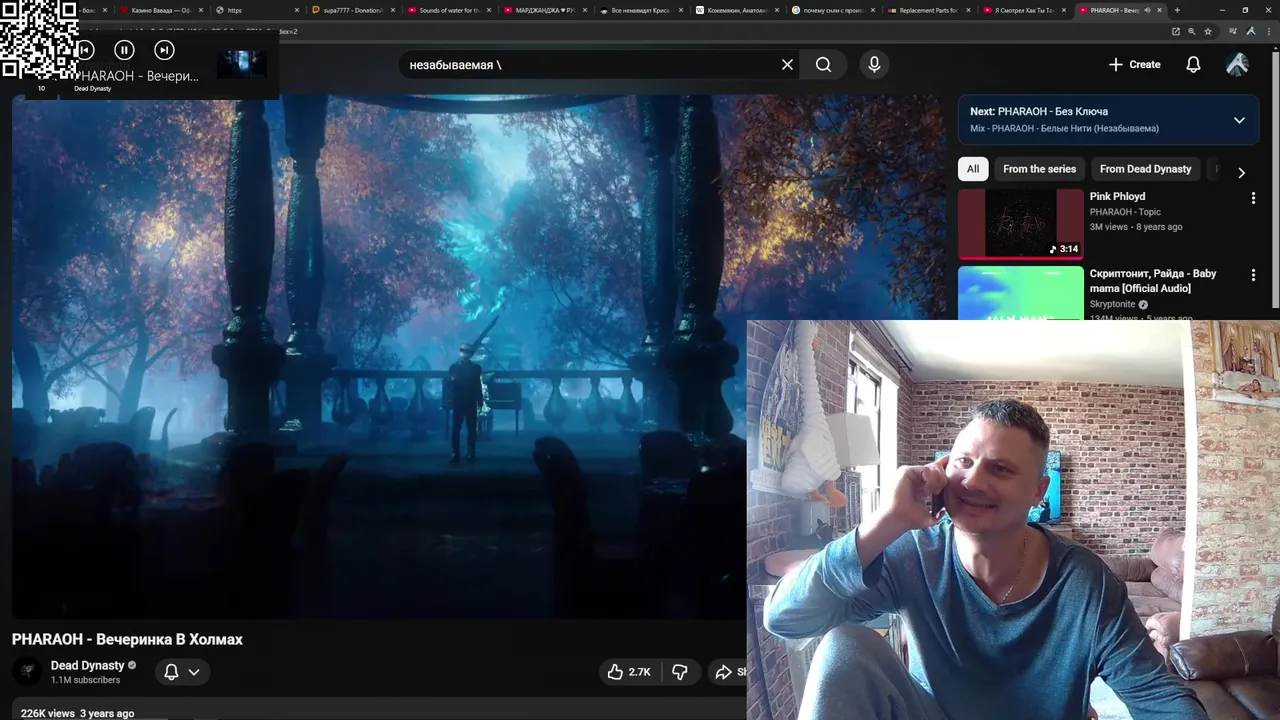Viewport: 1280px width, 720px height.
Task: Open page zoom magnifier in address bar
Action: pyautogui.click(x=1192, y=31)
